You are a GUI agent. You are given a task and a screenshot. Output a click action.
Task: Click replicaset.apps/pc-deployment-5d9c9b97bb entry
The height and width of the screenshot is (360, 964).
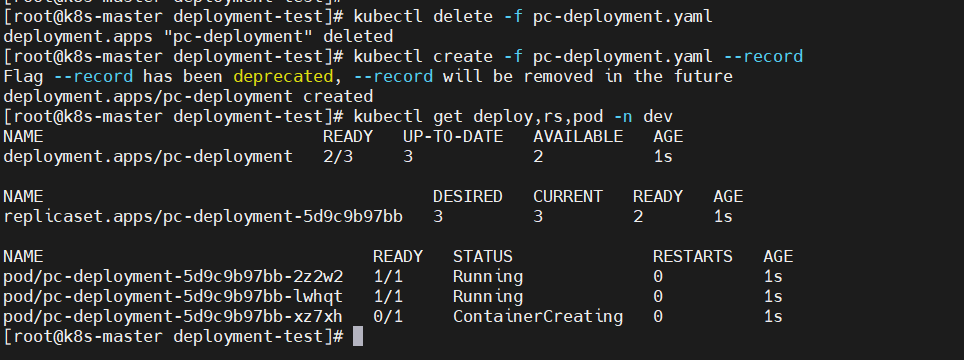[x=203, y=217]
